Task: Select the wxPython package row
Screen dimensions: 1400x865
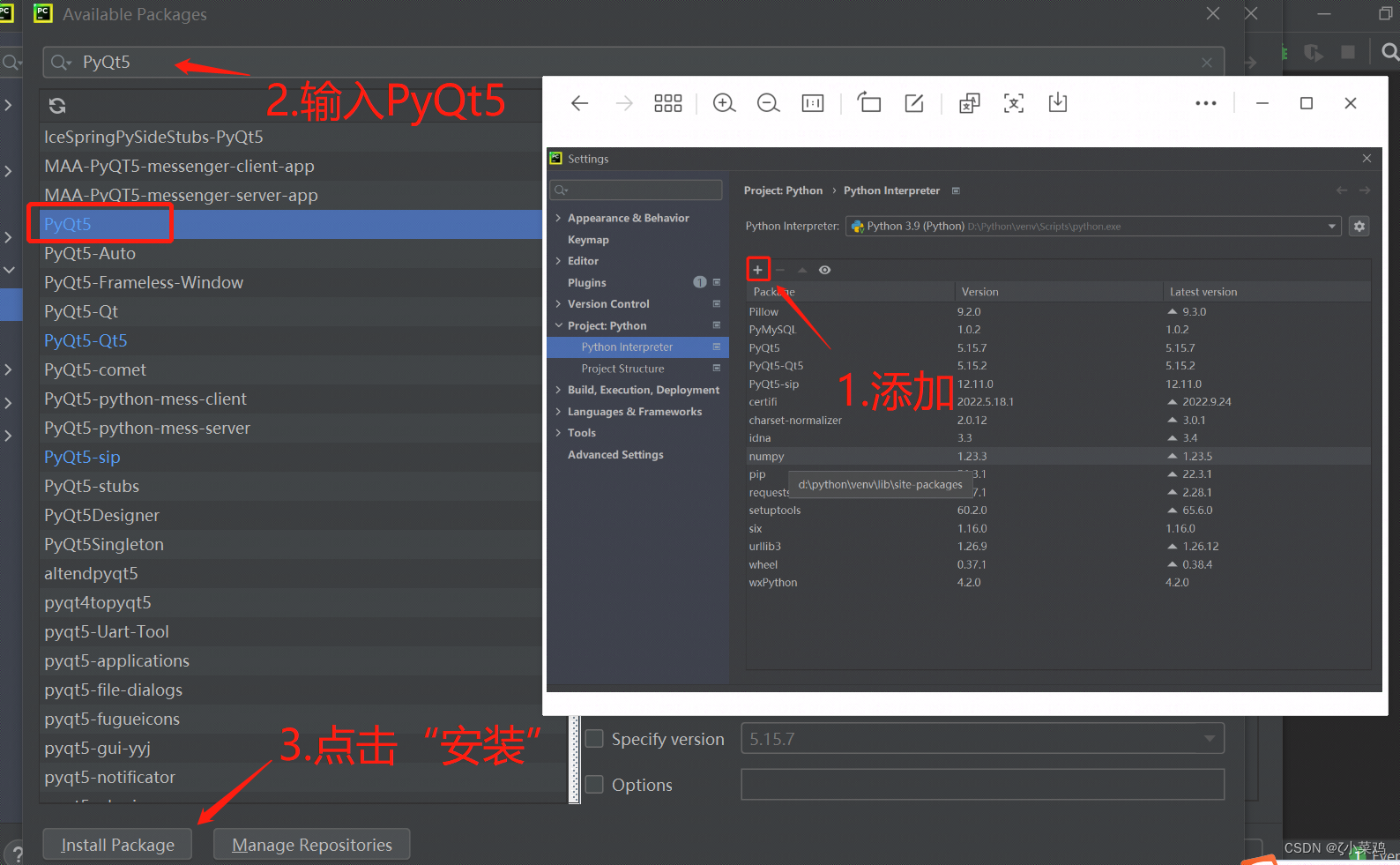Action: 1058,583
